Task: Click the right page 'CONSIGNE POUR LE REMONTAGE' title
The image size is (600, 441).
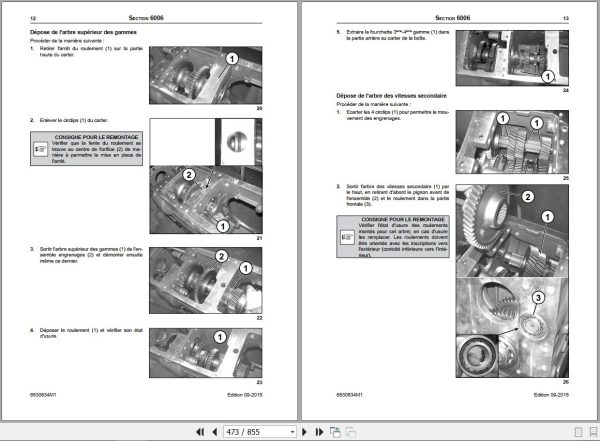Action: [403, 219]
